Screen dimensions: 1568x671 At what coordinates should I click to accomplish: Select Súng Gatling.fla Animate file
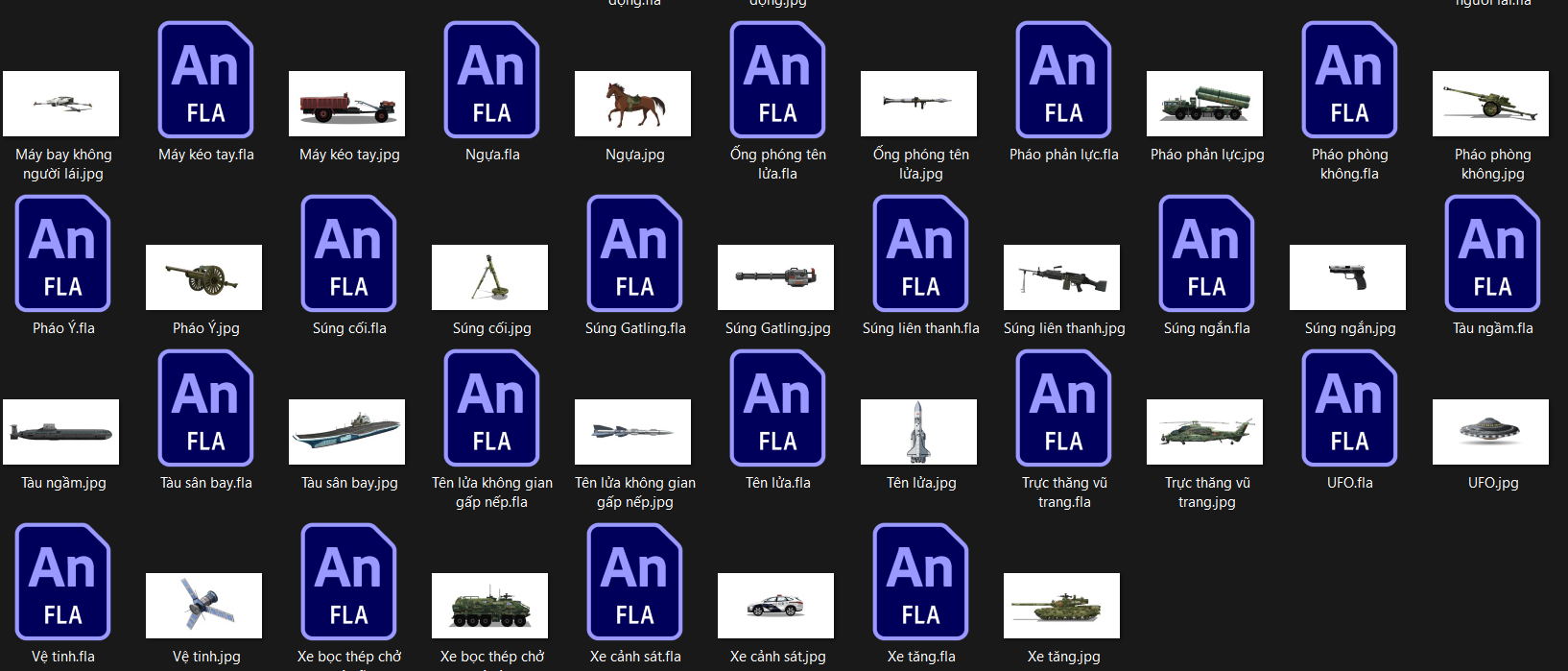(634, 254)
